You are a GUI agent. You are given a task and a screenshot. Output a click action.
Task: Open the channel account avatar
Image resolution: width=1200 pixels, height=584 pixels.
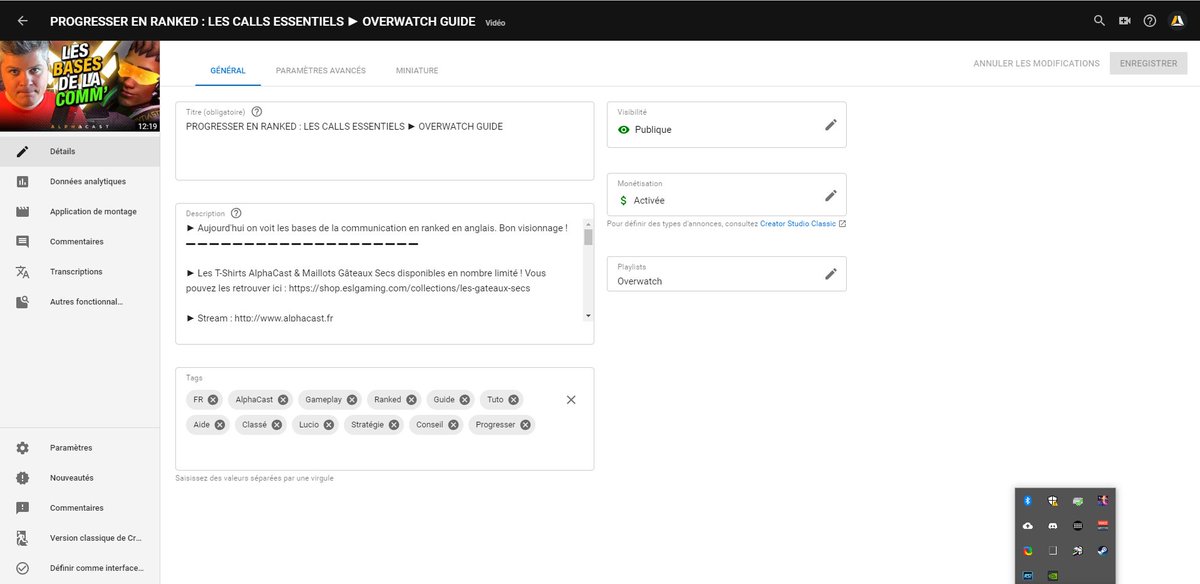(1177, 20)
